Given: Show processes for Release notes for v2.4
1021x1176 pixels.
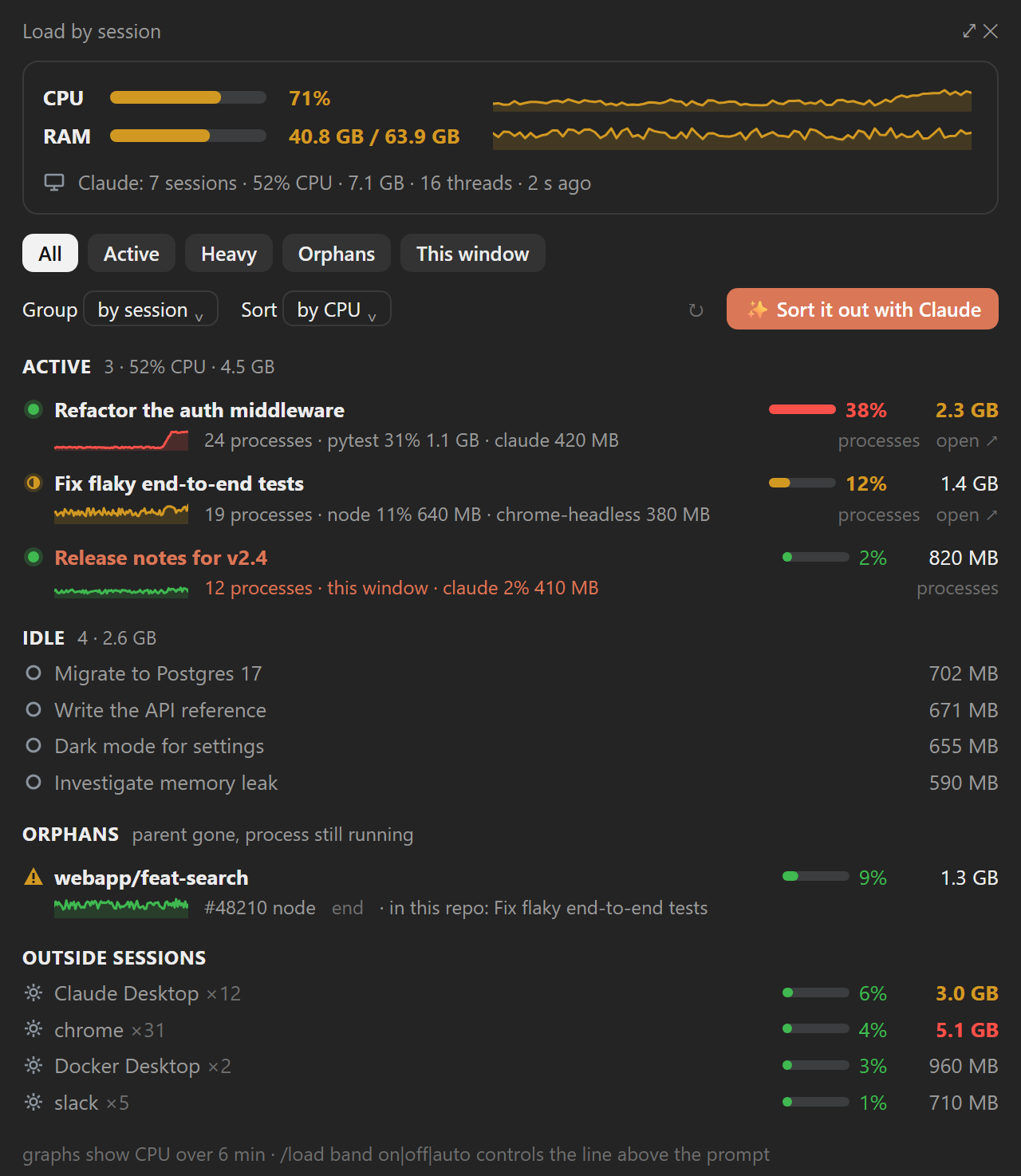Looking at the screenshot, I should pyautogui.click(x=957, y=588).
